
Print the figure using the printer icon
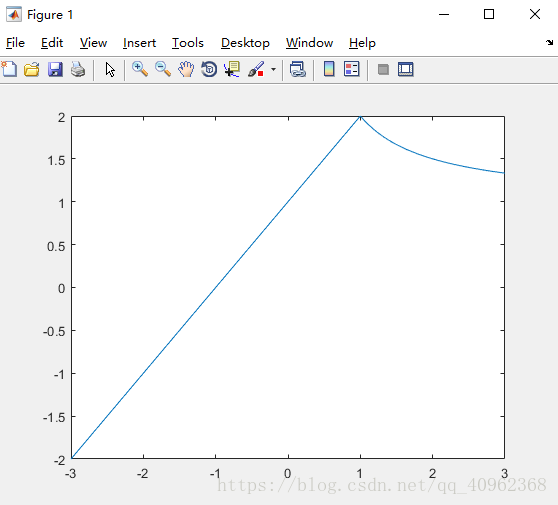click(78, 69)
